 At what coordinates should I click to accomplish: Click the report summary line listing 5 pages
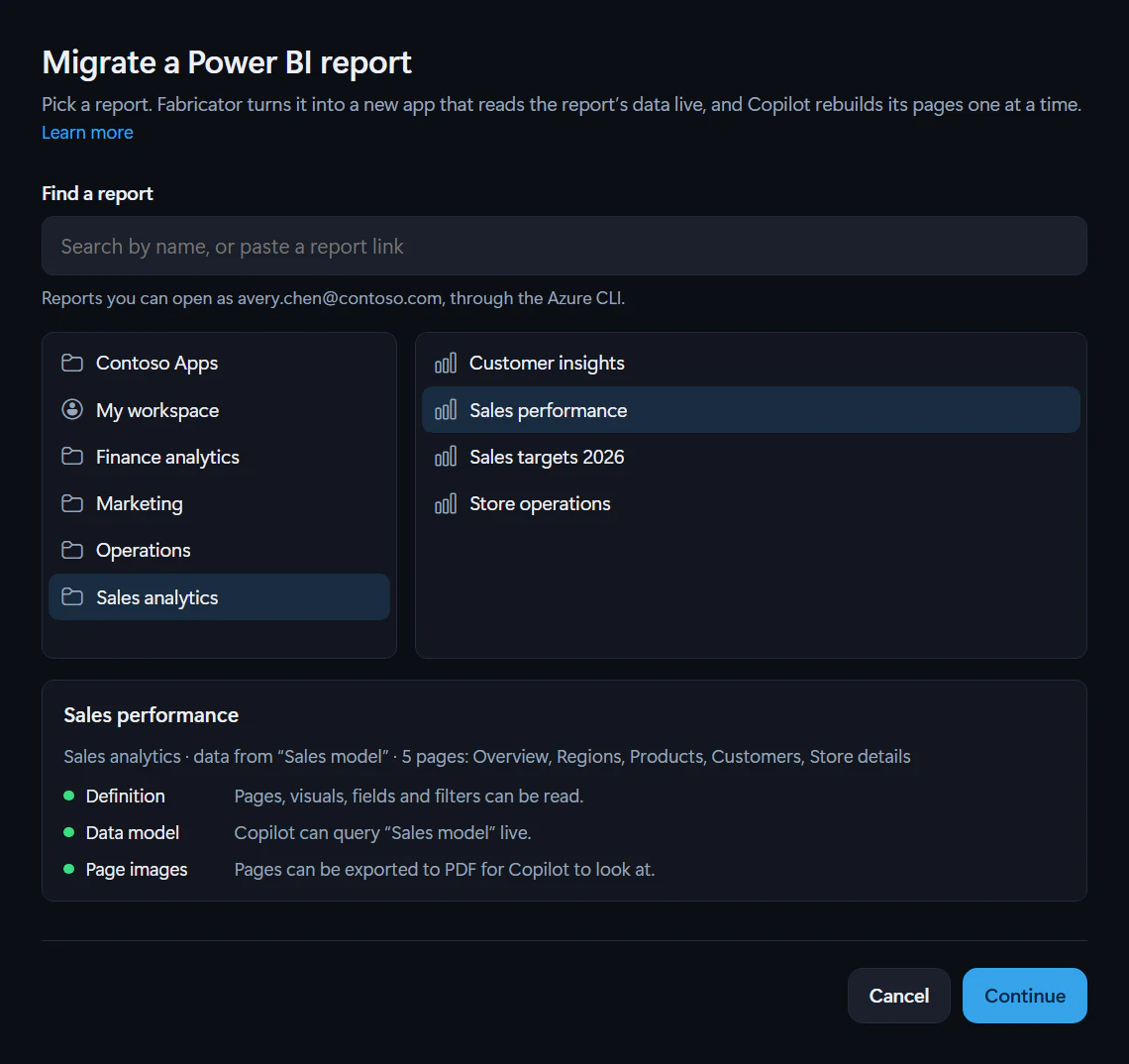pos(486,757)
